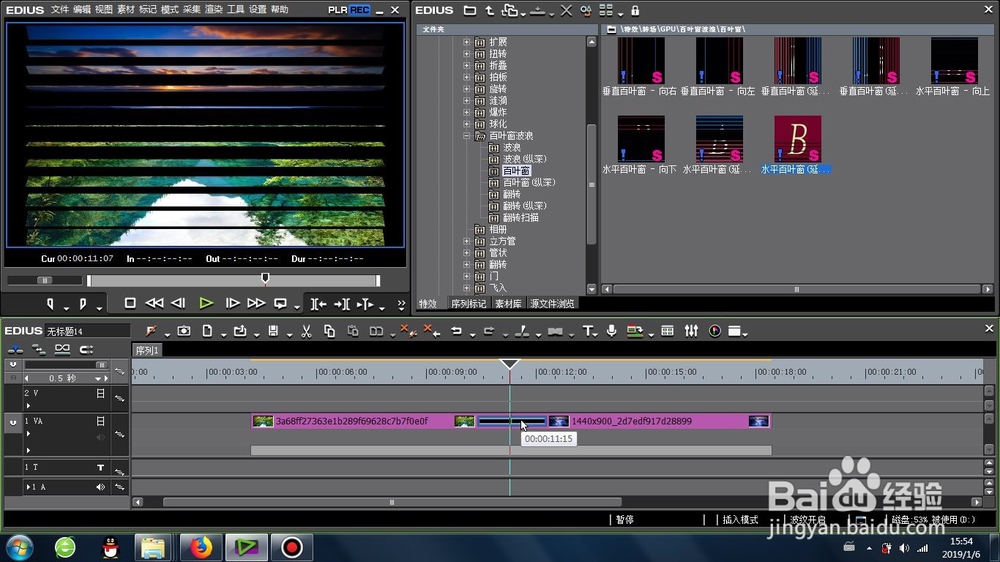The width and height of the screenshot is (1000, 562).
Task: Click the Create title (T) icon in the toolbar
Action: [587, 331]
